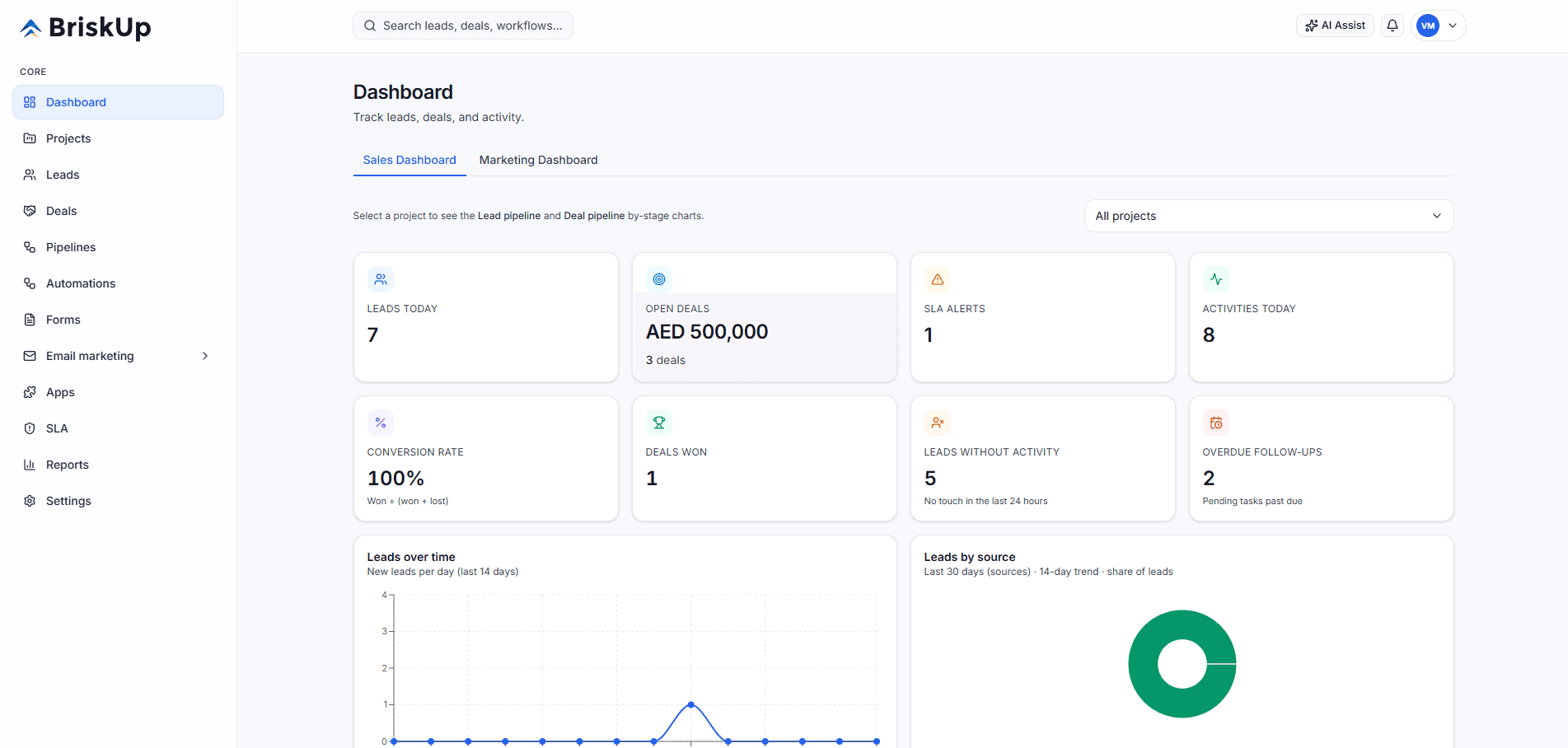Open Dashboard via its grid icon
This screenshot has width=1568, height=748.
click(x=30, y=102)
